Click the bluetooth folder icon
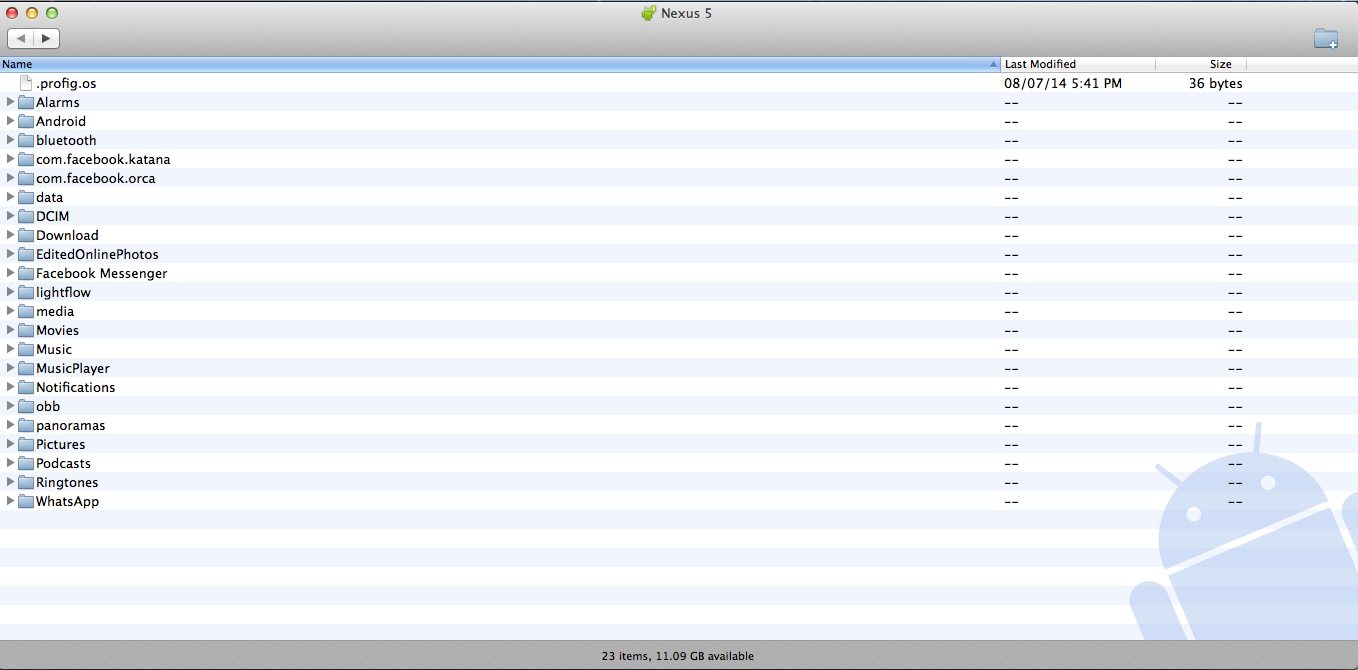Image resolution: width=1358 pixels, height=670 pixels. coord(26,140)
